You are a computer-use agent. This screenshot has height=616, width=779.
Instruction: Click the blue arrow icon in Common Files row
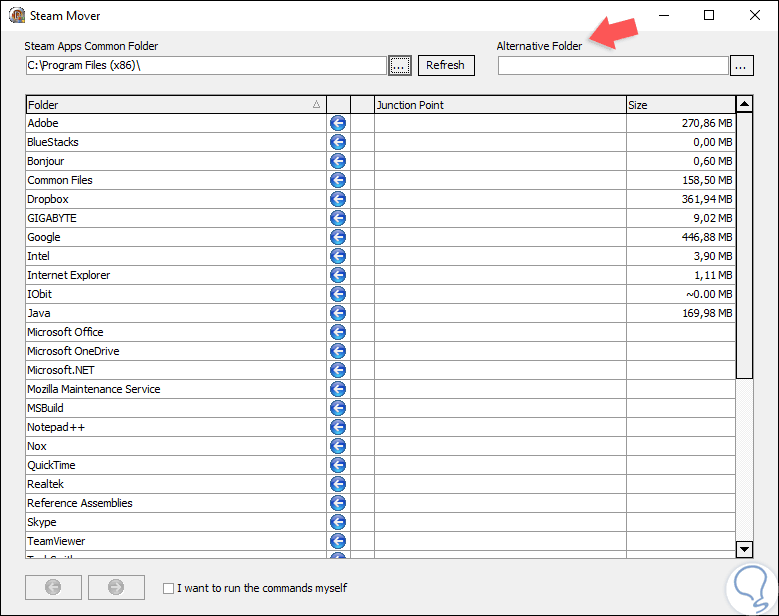338,180
